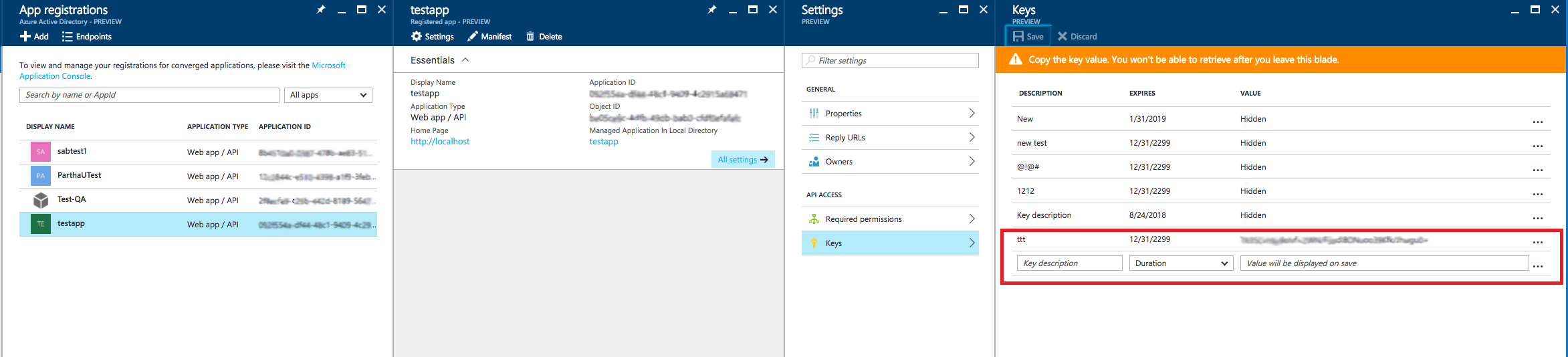Screen dimensions: 1568x357
Task: Open more options for 'new test' key
Action: (1538, 146)
